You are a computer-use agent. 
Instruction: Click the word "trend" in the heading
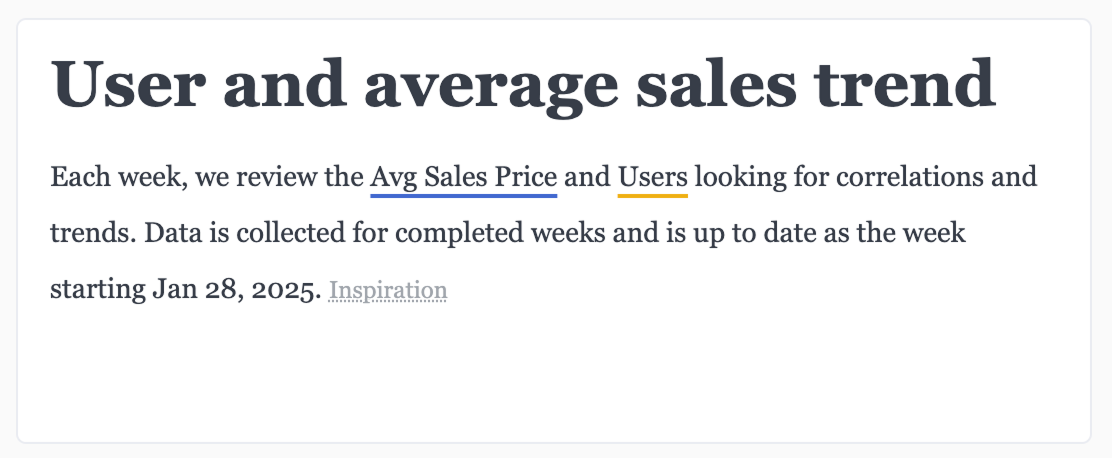click(905, 83)
